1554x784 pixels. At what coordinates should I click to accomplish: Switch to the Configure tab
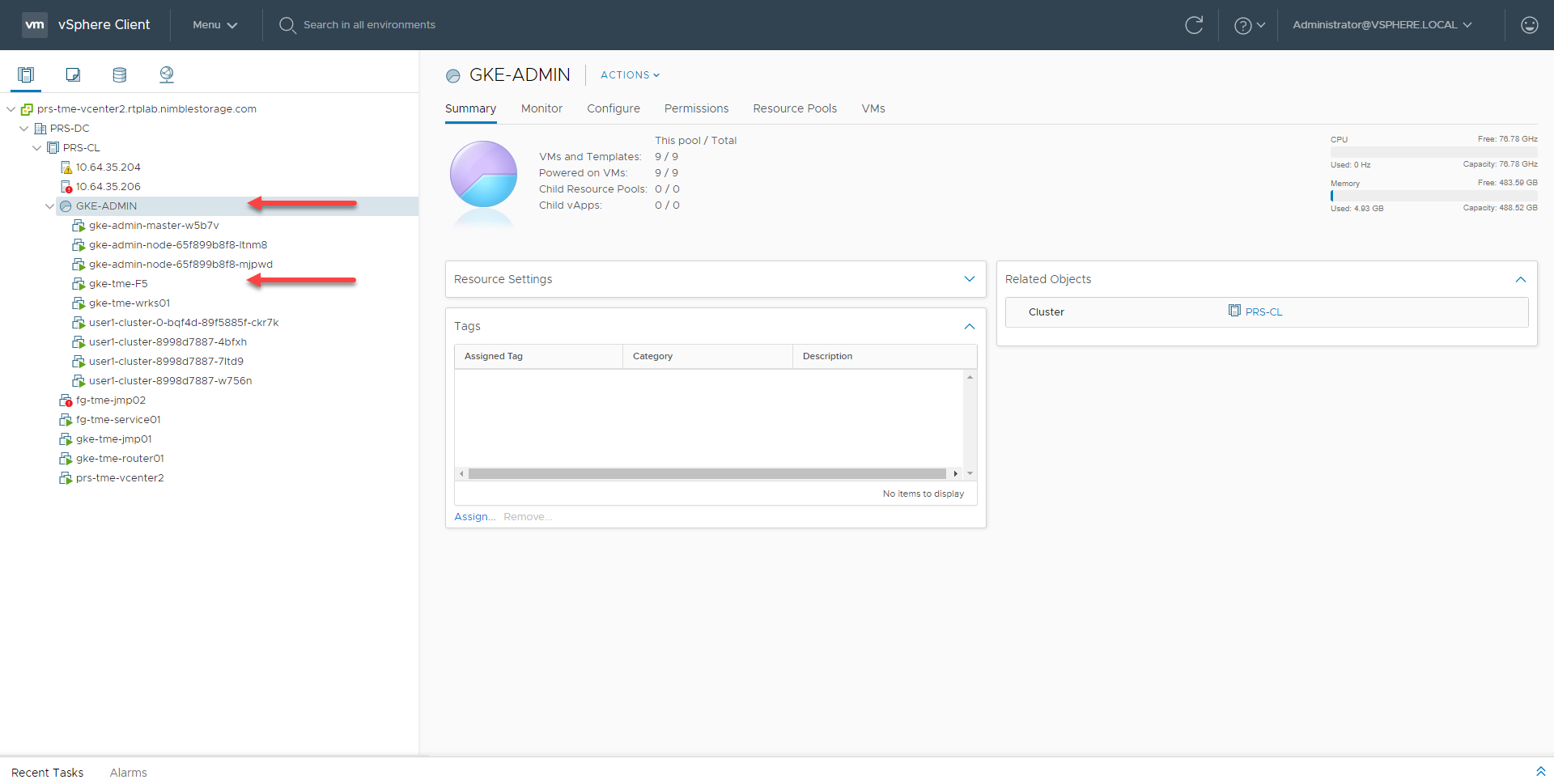click(613, 108)
